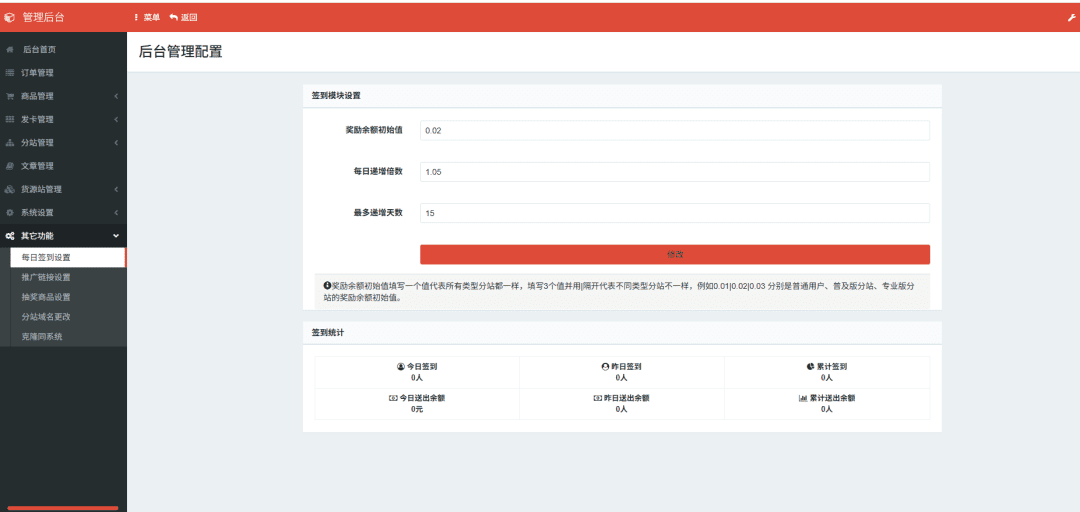Click the wrench icon in top-right corner

tap(1072, 18)
